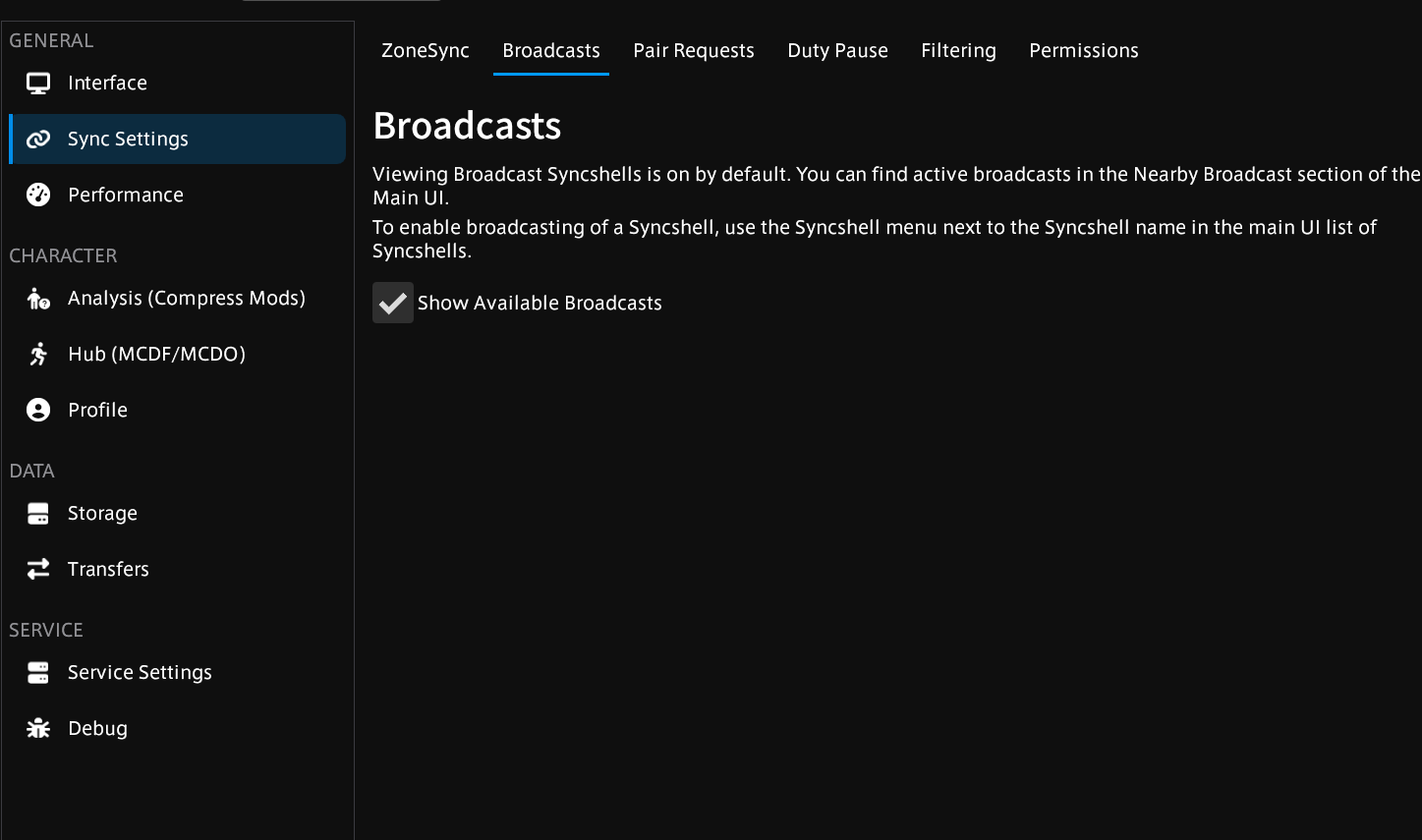This screenshot has width=1422, height=840.
Task: Click the Service Settings server icon
Action: click(38, 673)
